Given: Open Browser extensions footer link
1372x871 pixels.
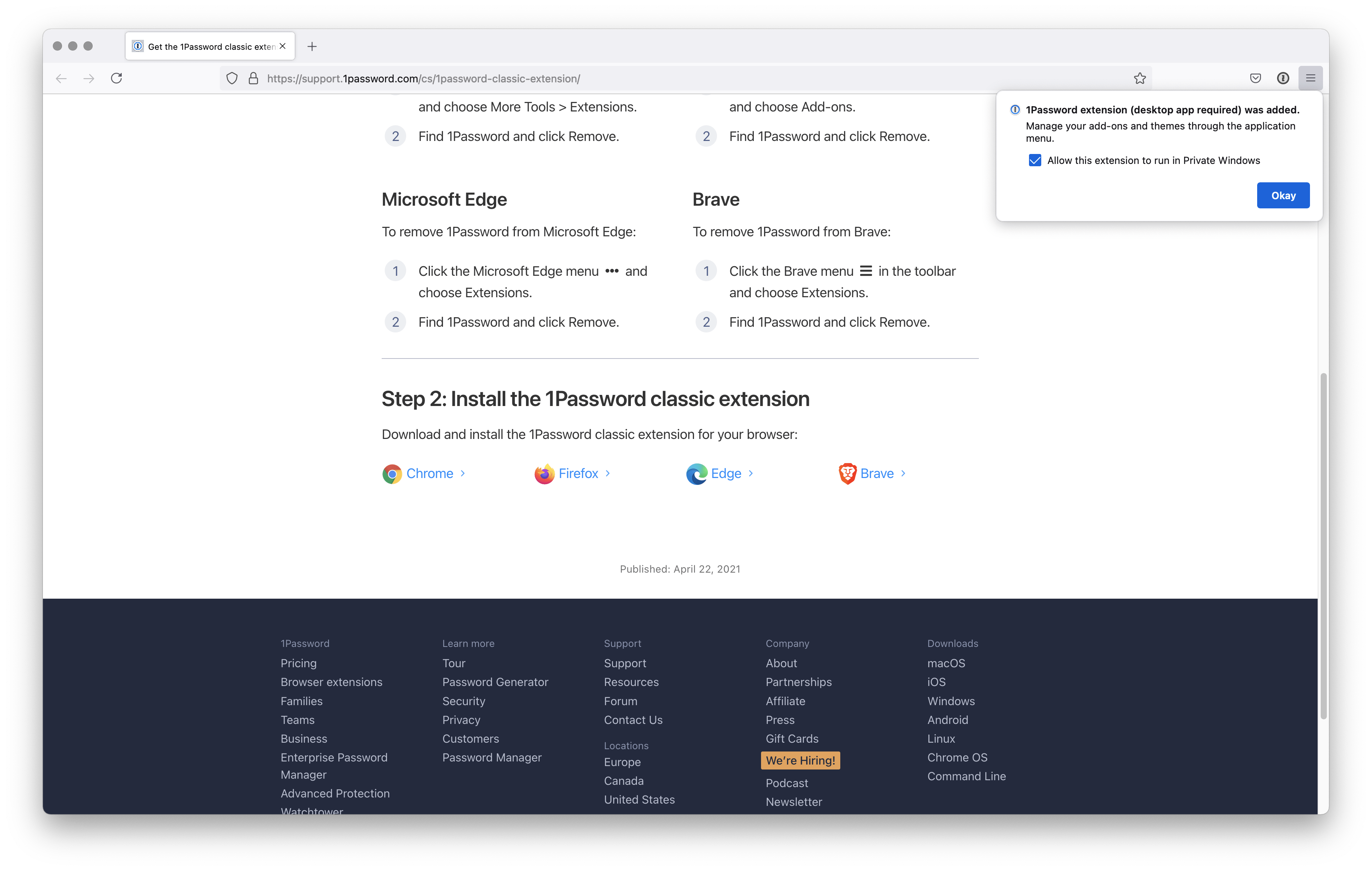Looking at the screenshot, I should pos(332,682).
